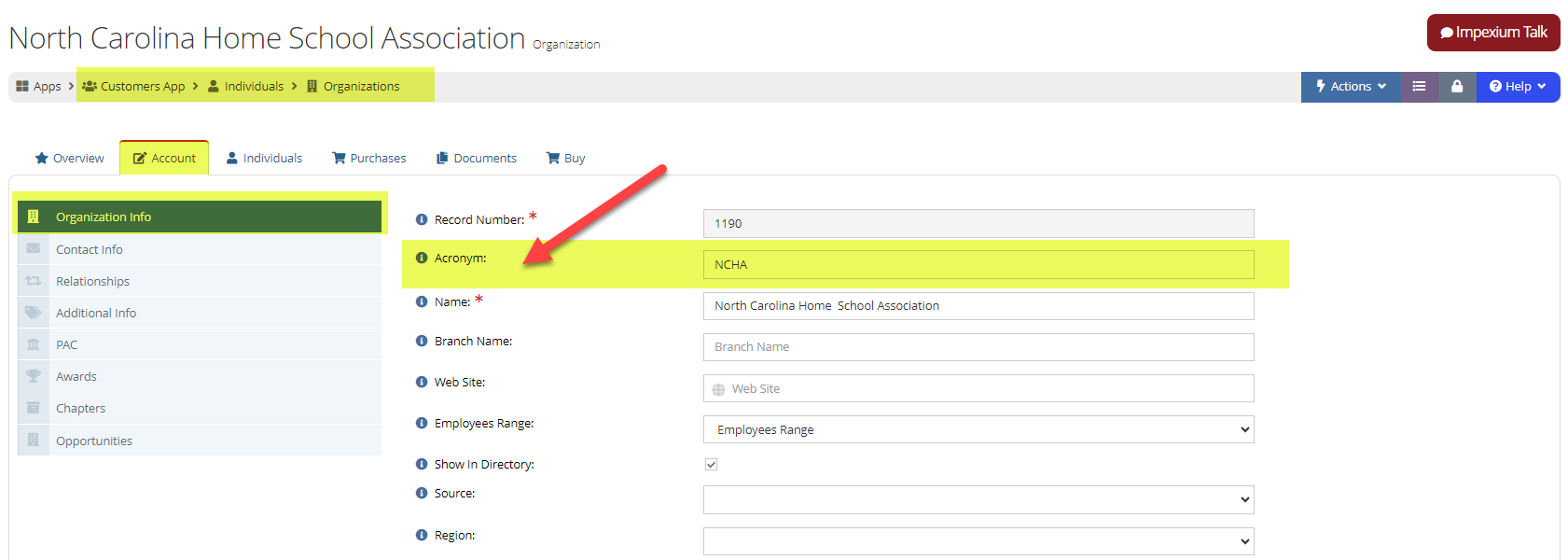Select the Account tab

click(164, 158)
